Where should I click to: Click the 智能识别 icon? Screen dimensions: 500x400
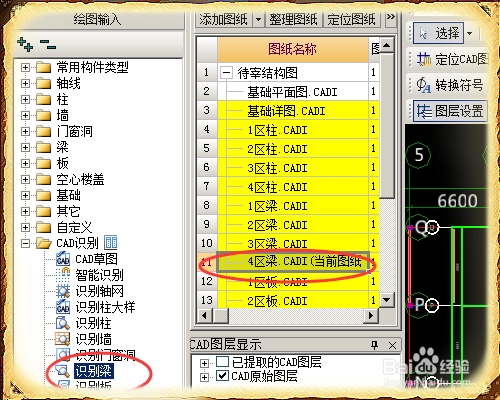click(63, 275)
